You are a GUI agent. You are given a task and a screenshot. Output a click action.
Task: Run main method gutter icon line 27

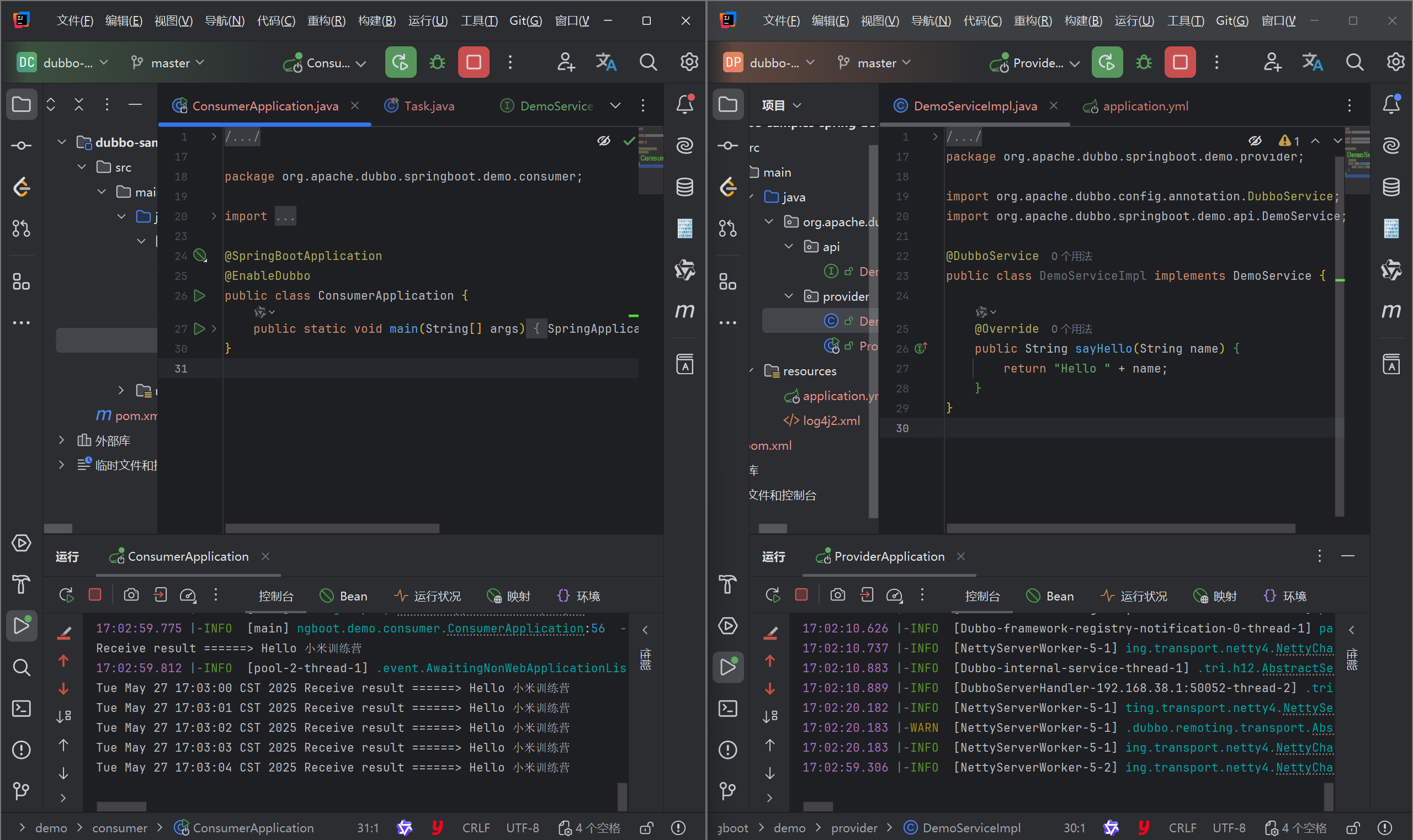coord(199,328)
